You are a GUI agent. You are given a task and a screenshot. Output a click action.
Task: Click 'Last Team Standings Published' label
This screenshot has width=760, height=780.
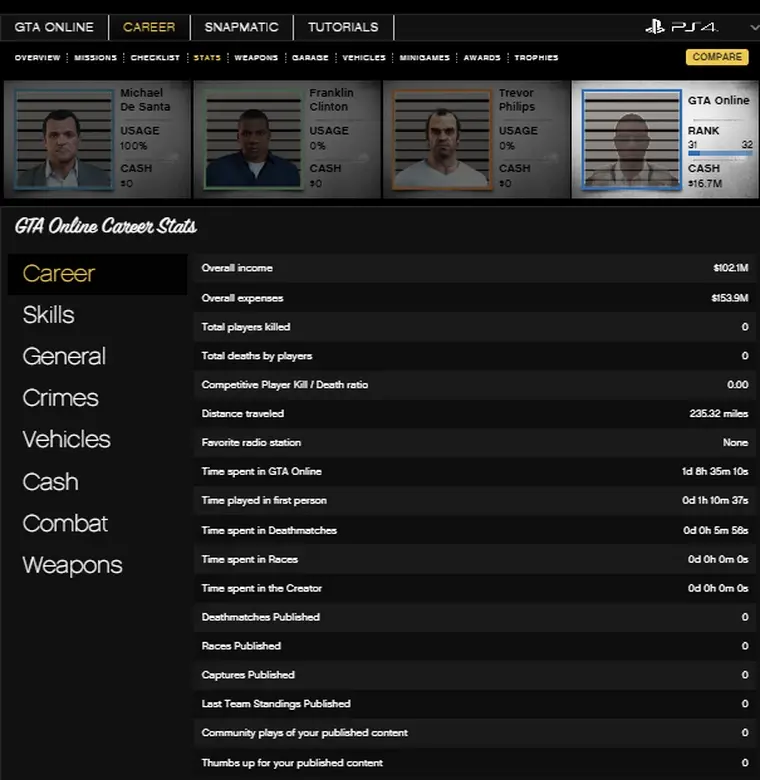pos(276,703)
